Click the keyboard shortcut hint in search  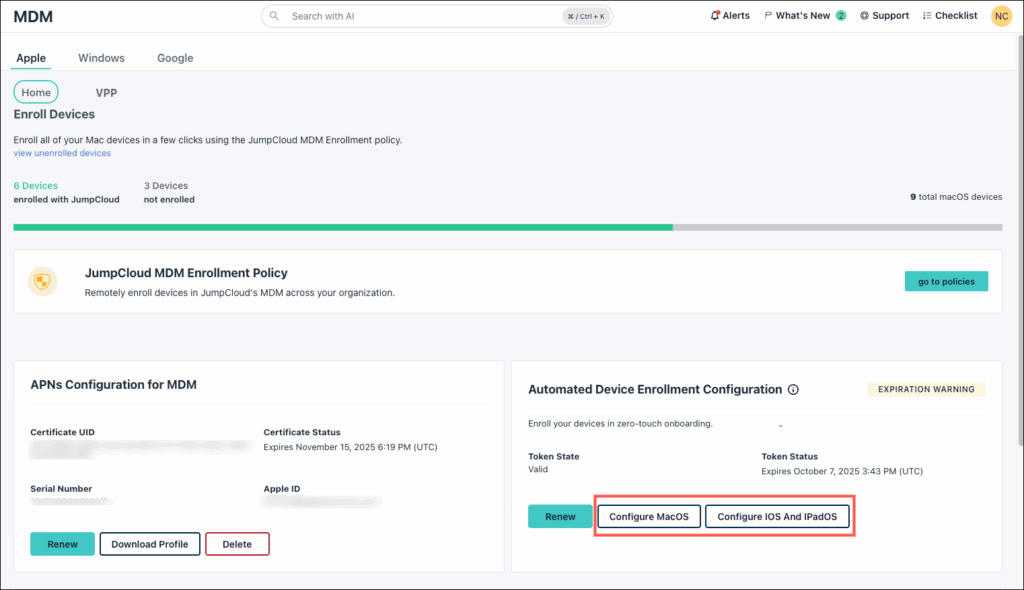(x=586, y=16)
